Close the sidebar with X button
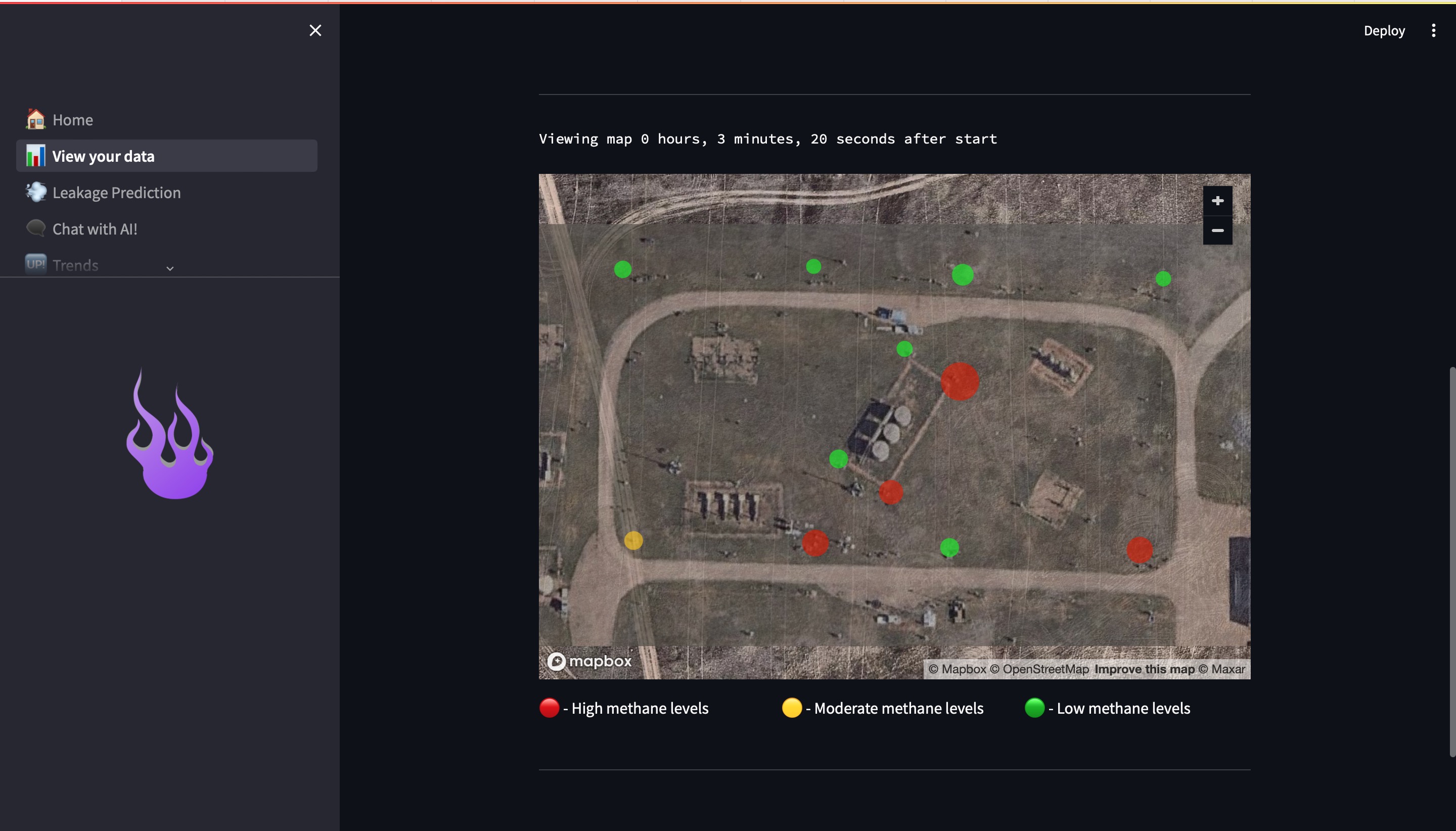The height and width of the screenshot is (831, 1456). click(315, 31)
